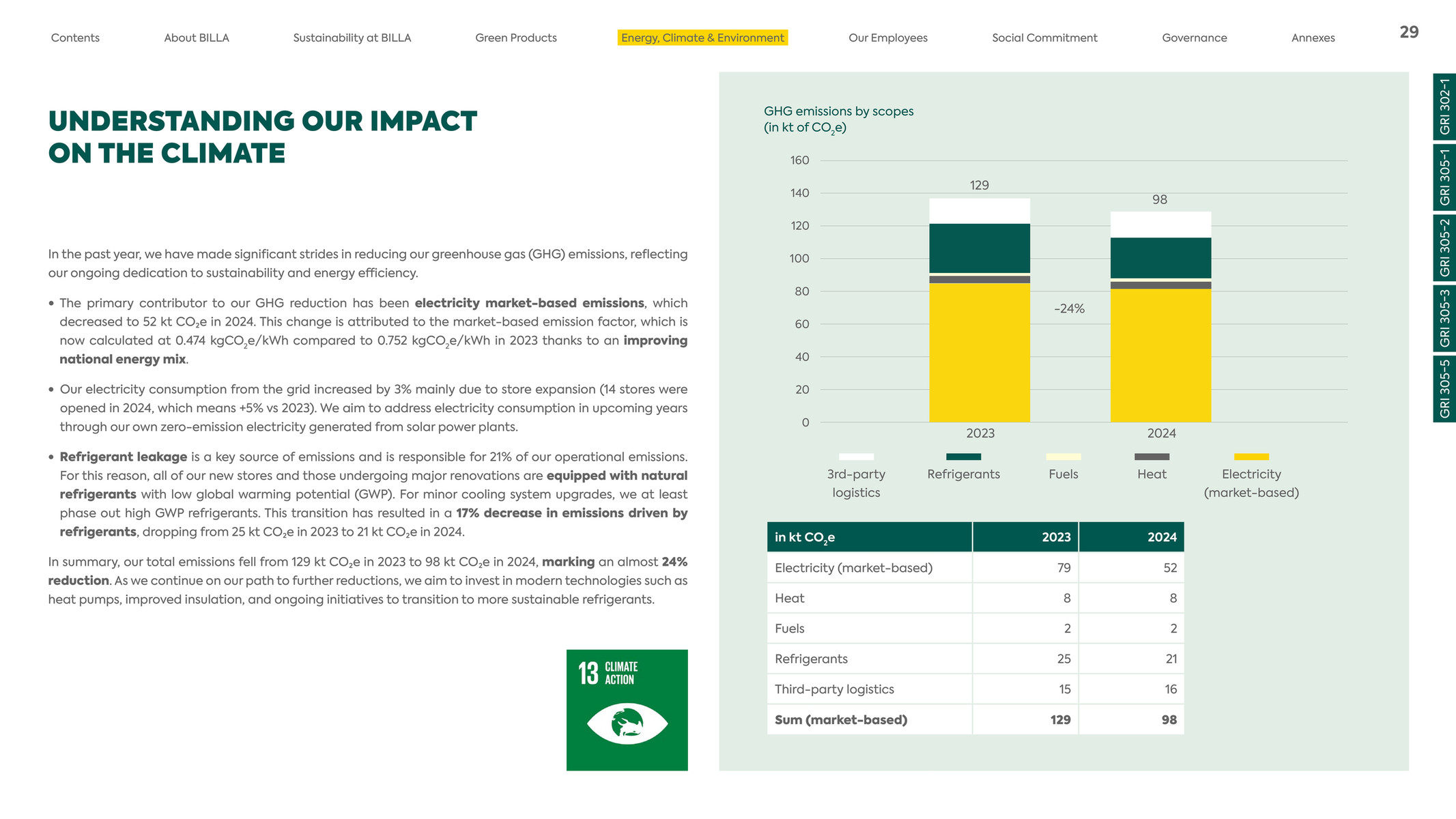Viewport: 1456px width, 819px height.
Task: Click the 2023 table column header
Action: pos(1025,537)
